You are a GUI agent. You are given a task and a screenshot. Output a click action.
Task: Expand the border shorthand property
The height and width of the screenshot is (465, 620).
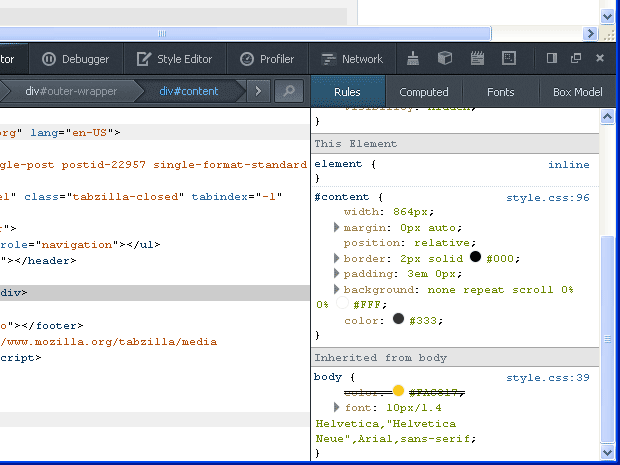click(x=336, y=258)
